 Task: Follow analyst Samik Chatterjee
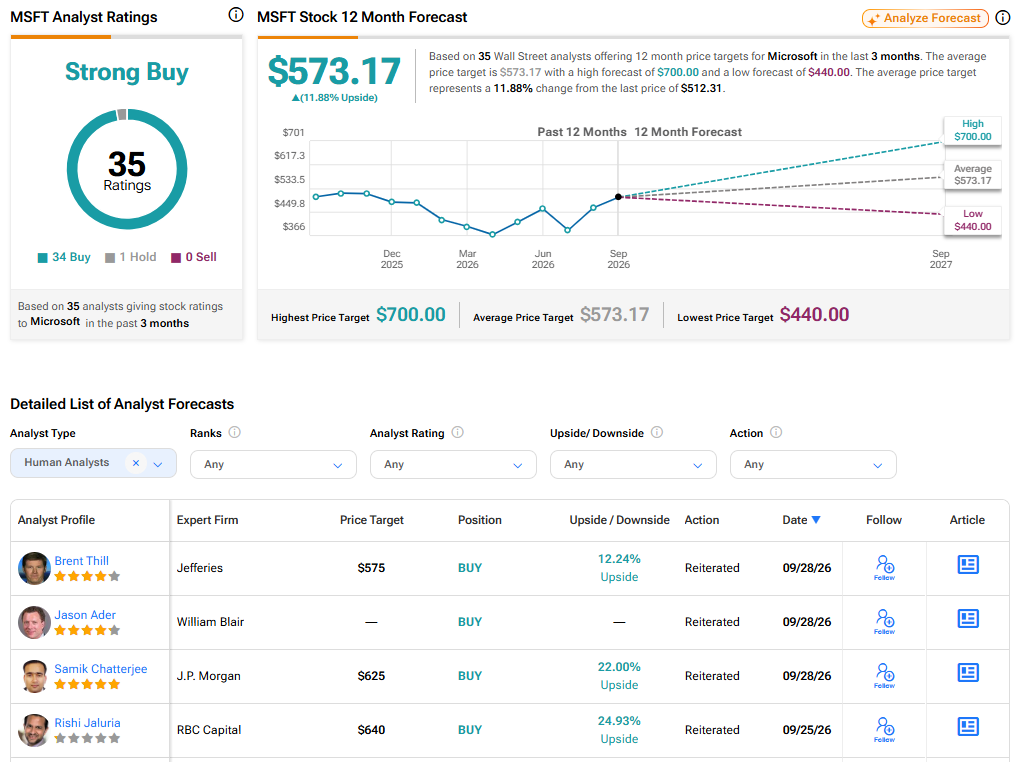tap(884, 675)
